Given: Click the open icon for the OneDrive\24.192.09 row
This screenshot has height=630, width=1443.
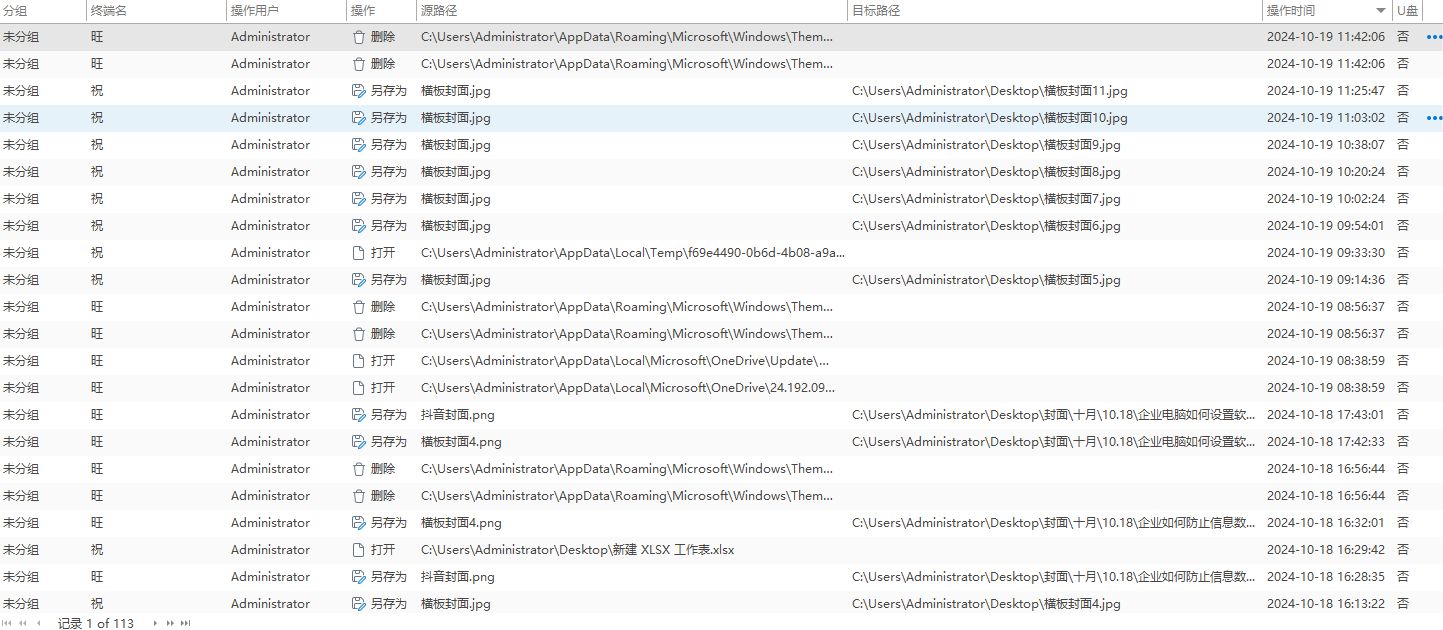Looking at the screenshot, I should pos(359,388).
